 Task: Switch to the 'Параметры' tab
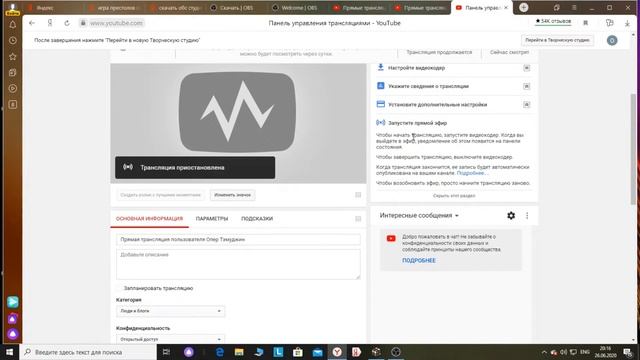pos(212,219)
